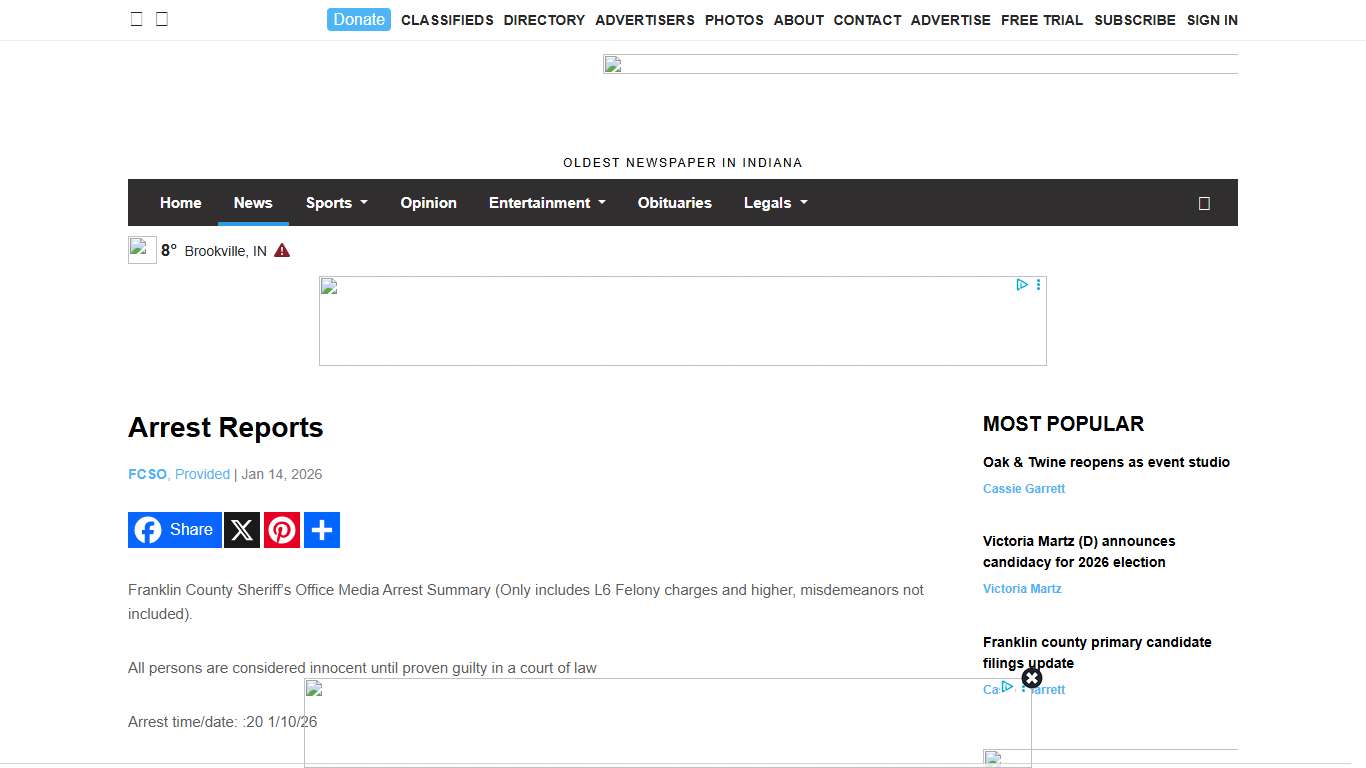Open the Sign In link
Screen dimensions: 1366x768
click(1212, 20)
